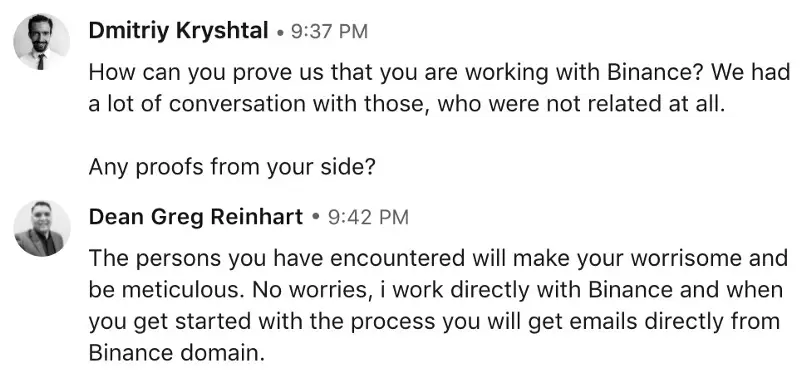
Task: Click "a lot of conversation with those" line
Action: tap(407, 104)
